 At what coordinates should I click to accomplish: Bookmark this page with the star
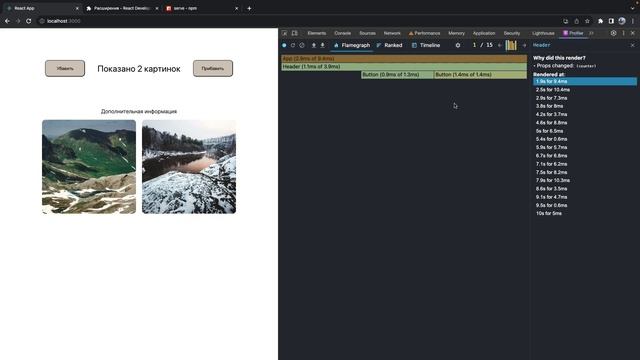(x=587, y=21)
